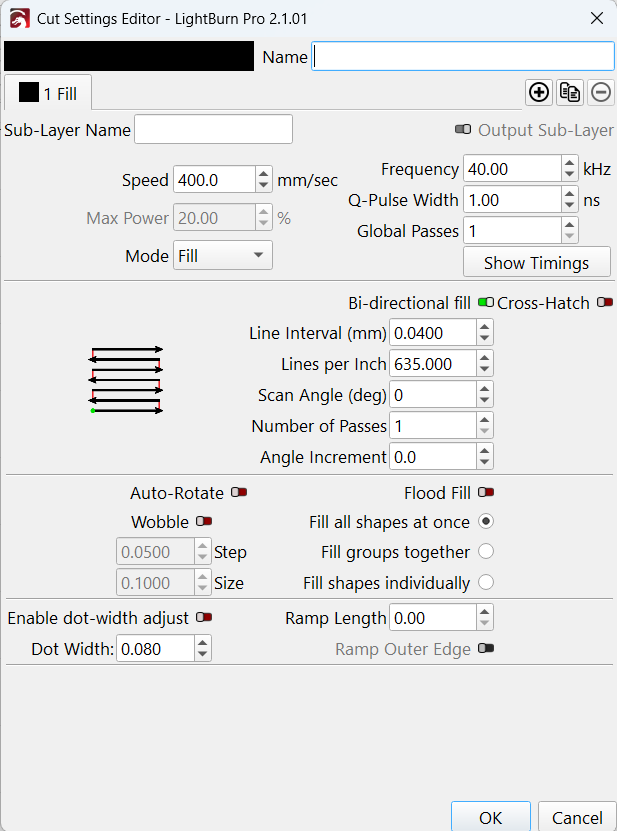The height and width of the screenshot is (831, 617).
Task: Select the 1 Fill sub-layer tab
Action: pos(48,93)
